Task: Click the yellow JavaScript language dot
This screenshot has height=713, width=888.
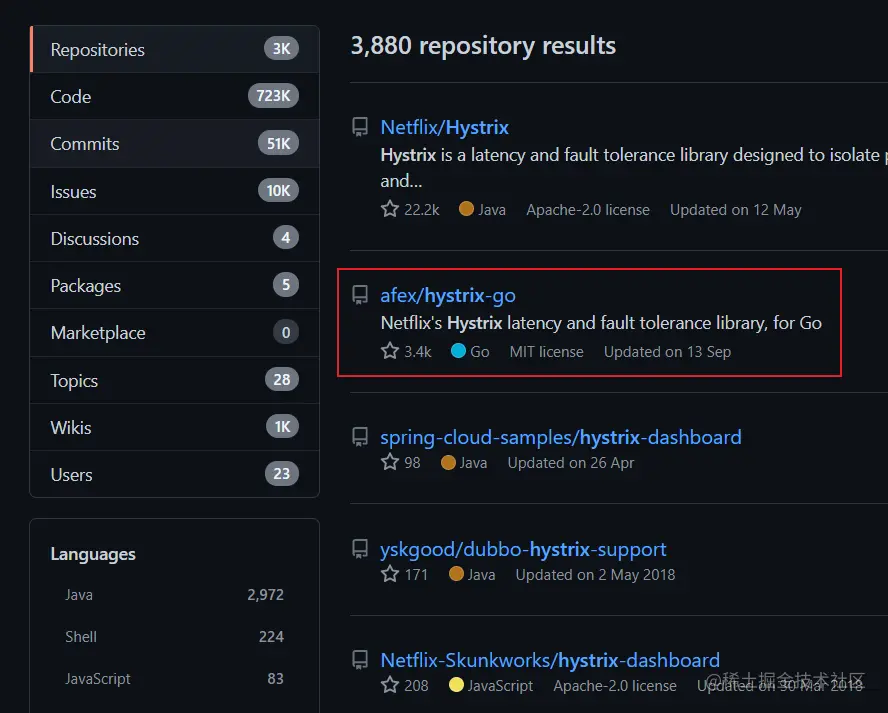Action: 456,685
